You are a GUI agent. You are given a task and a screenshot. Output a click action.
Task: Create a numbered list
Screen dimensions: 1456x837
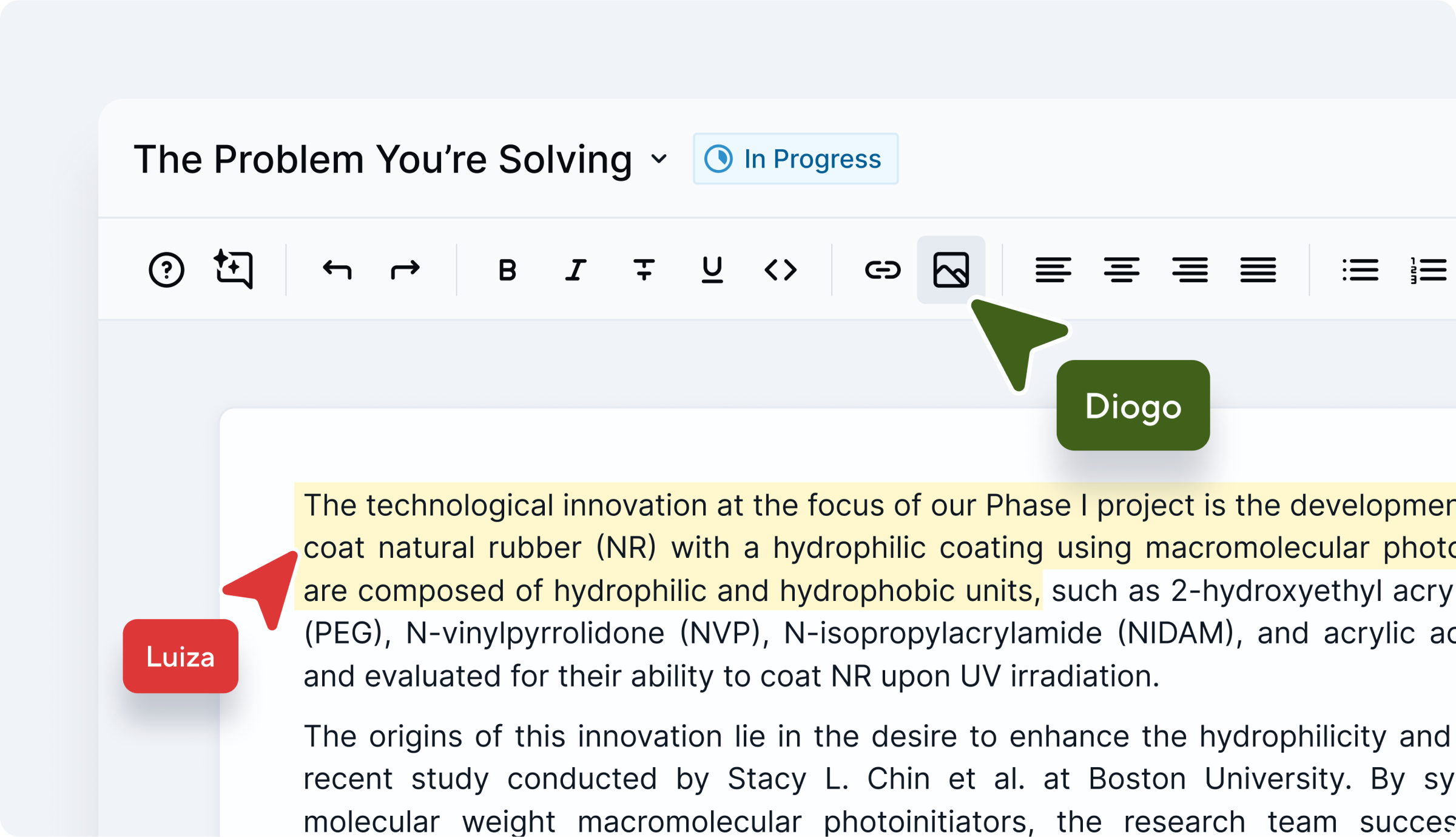click(1428, 269)
